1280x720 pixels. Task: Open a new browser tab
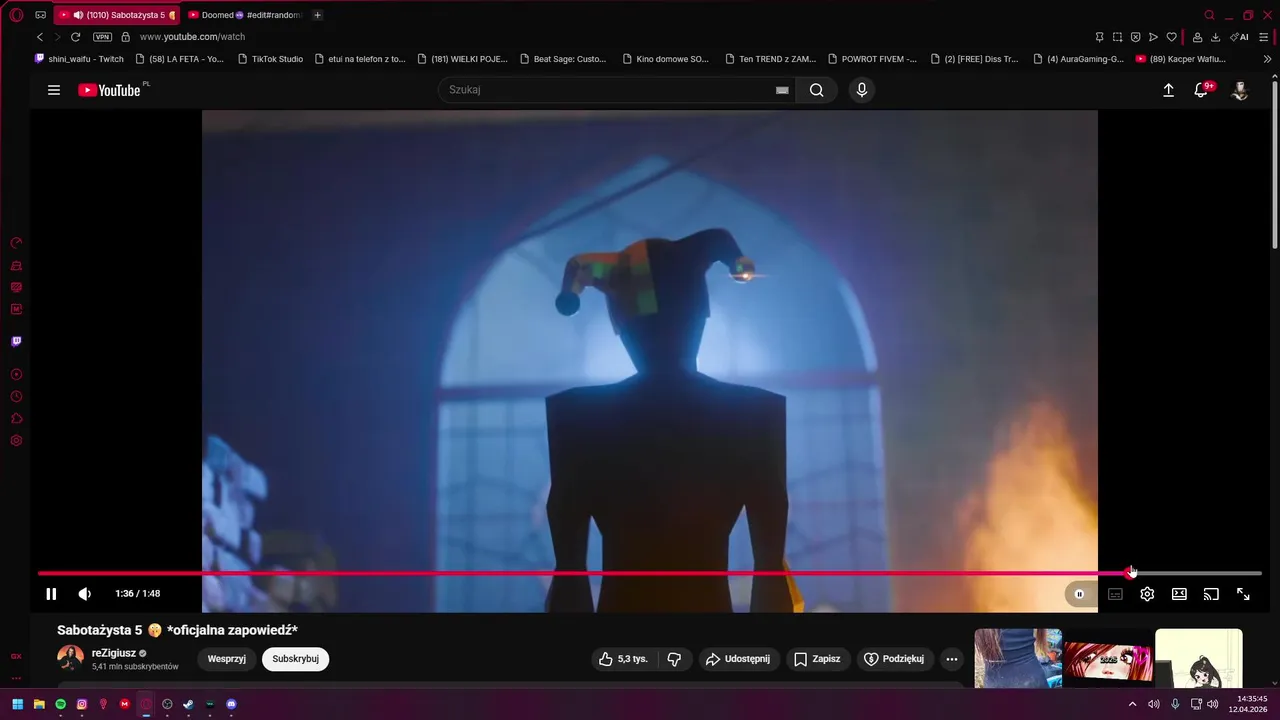click(x=318, y=15)
